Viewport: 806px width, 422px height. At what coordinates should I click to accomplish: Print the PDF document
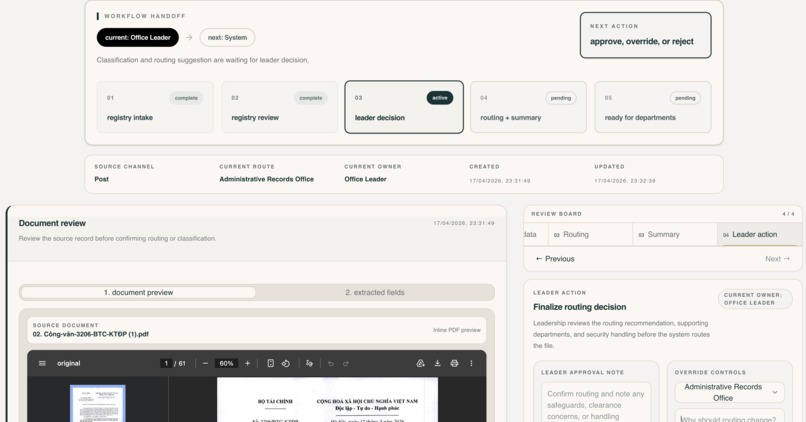pos(454,363)
